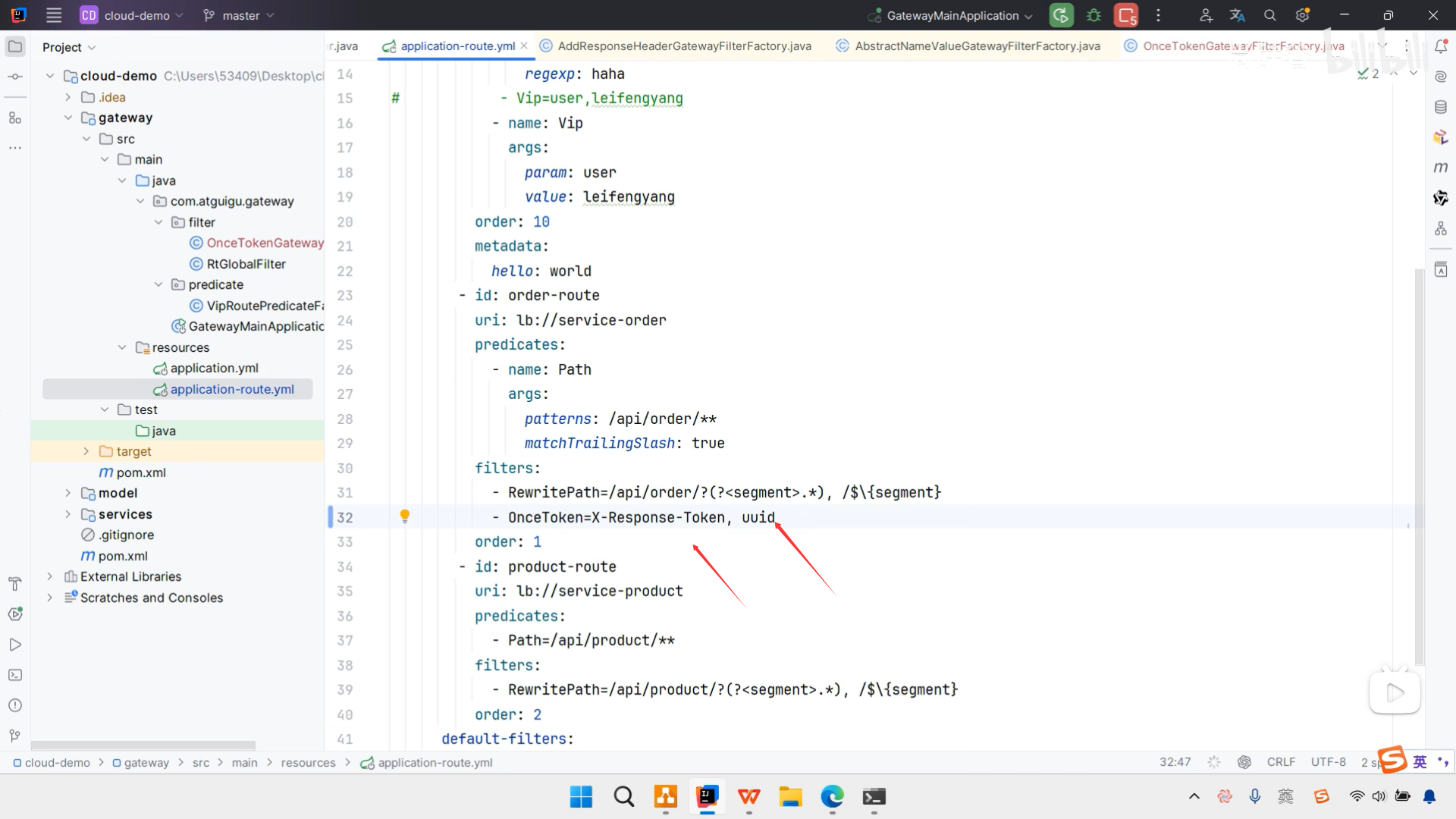Open GatewayMainApplication run configuration dropdown
Screen dimensions: 1456x819
click(x=952, y=15)
